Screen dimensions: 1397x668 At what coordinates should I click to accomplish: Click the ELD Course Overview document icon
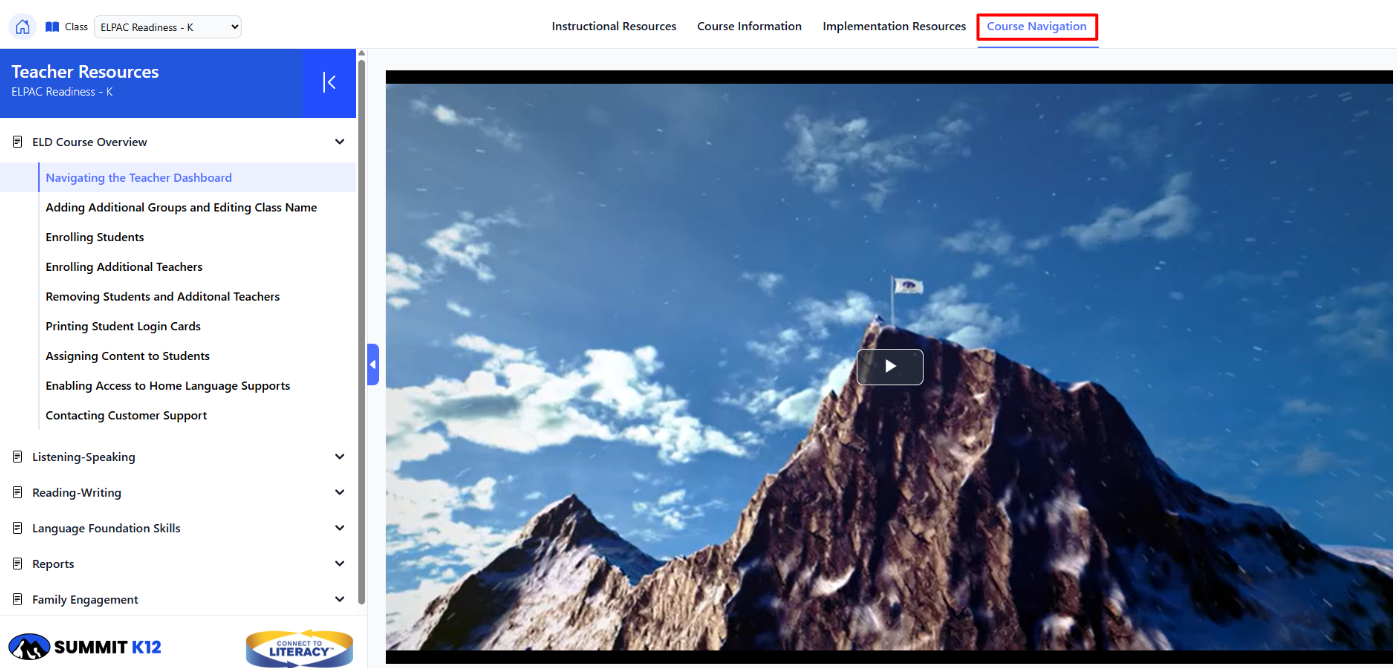17,142
